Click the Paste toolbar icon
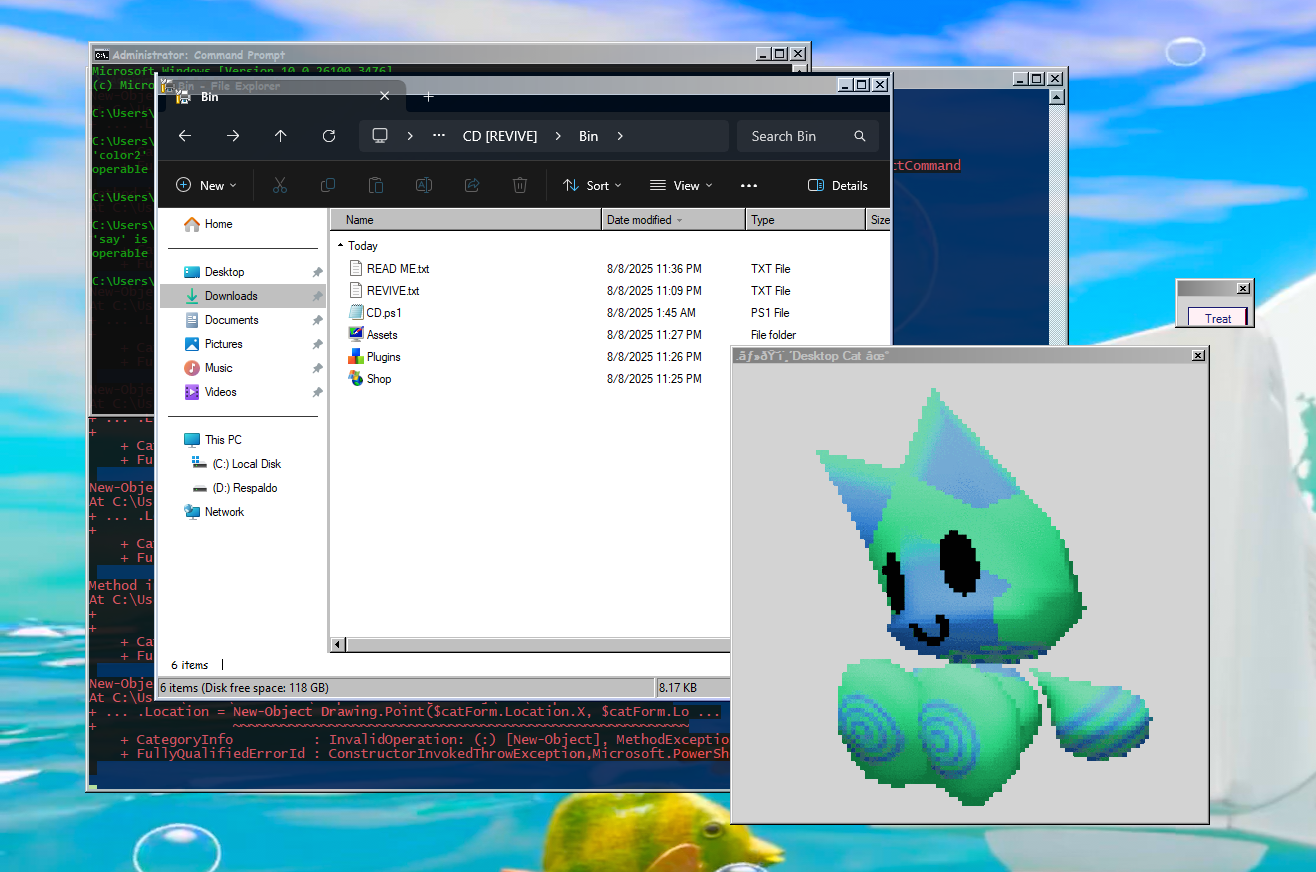1316x872 pixels. (x=376, y=185)
